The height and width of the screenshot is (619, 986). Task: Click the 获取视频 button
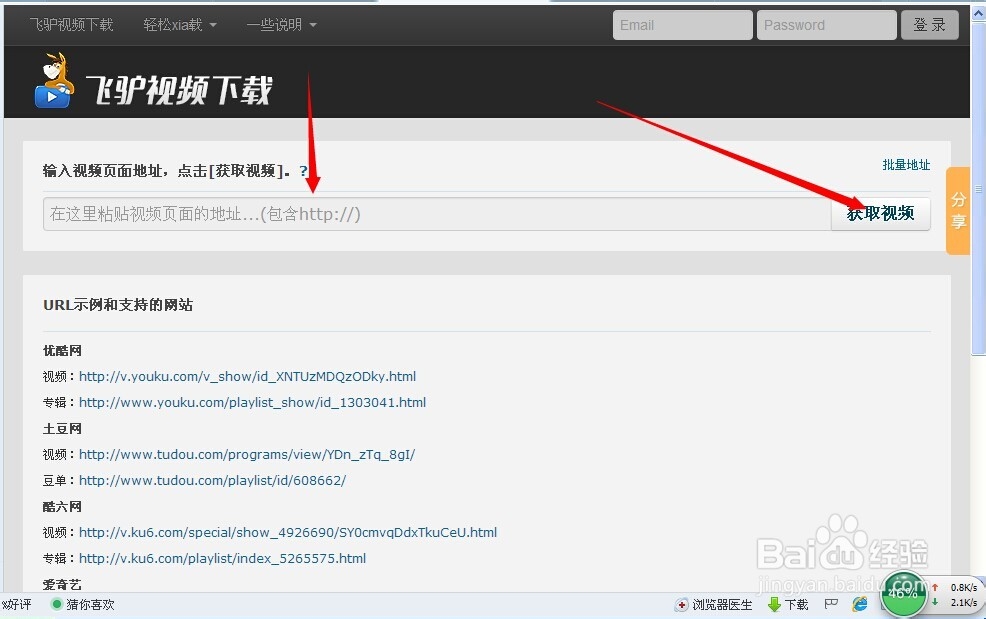[x=880, y=214]
